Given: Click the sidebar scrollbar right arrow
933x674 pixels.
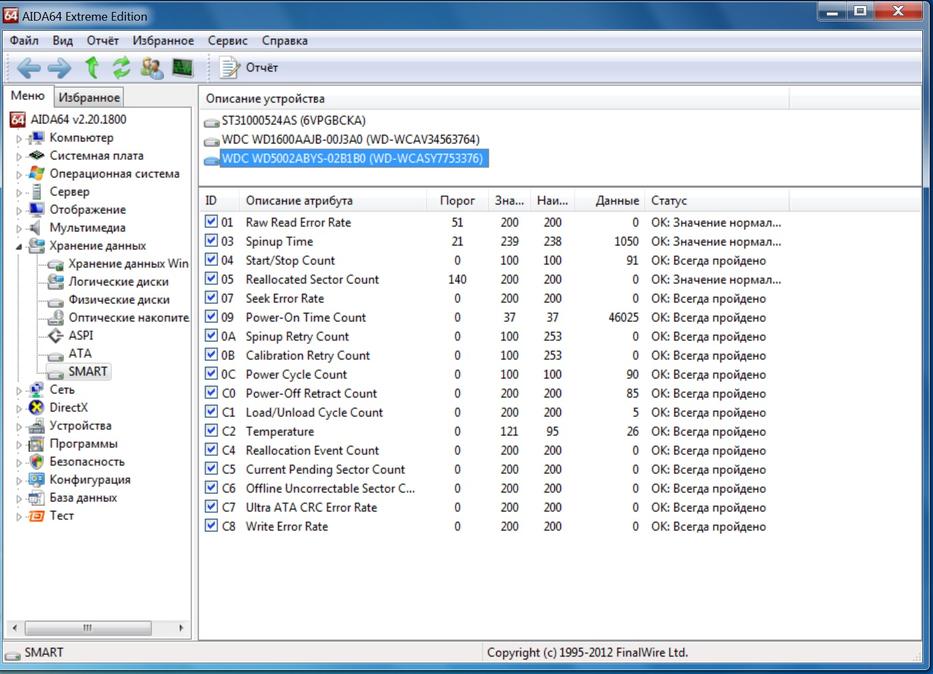Looking at the screenshot, I should coord(181,628).
